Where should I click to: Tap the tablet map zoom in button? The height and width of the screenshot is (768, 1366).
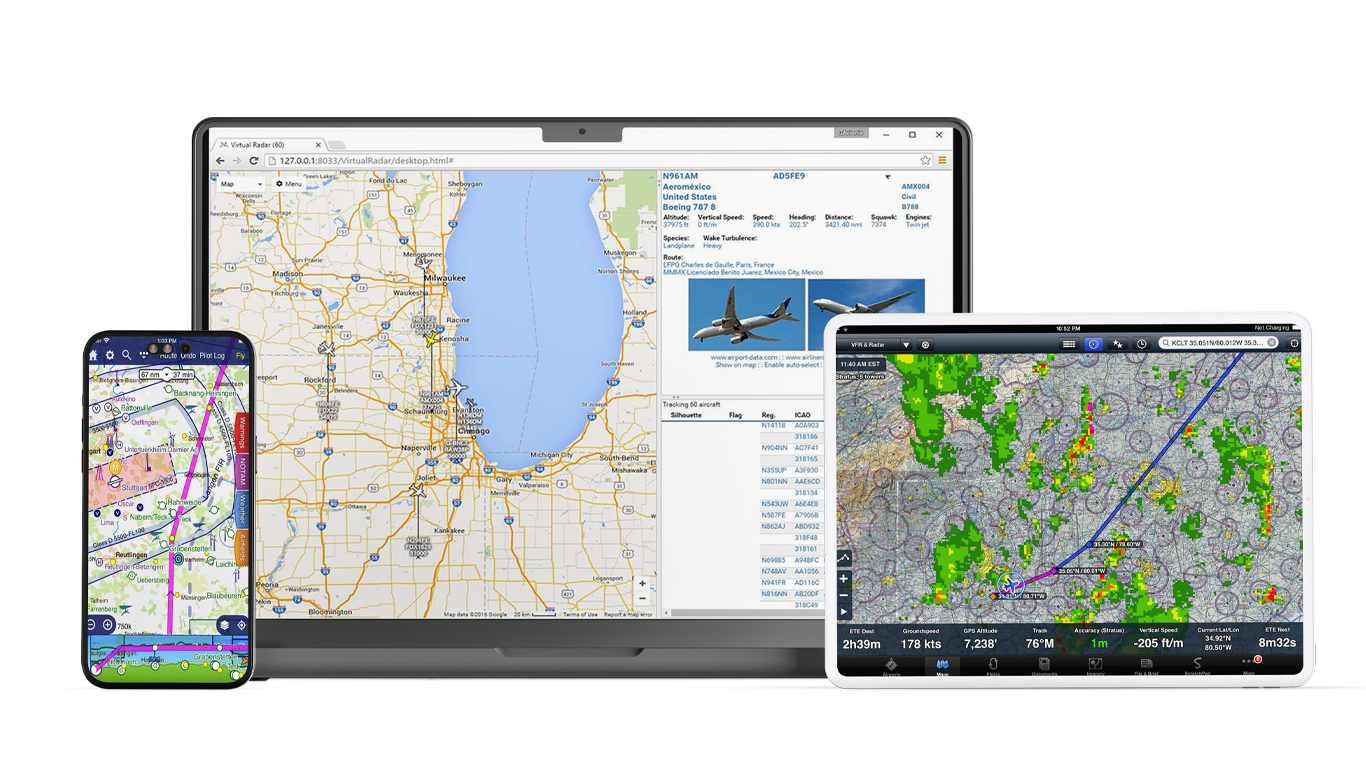pyautogui.click(x=844, y=579)
